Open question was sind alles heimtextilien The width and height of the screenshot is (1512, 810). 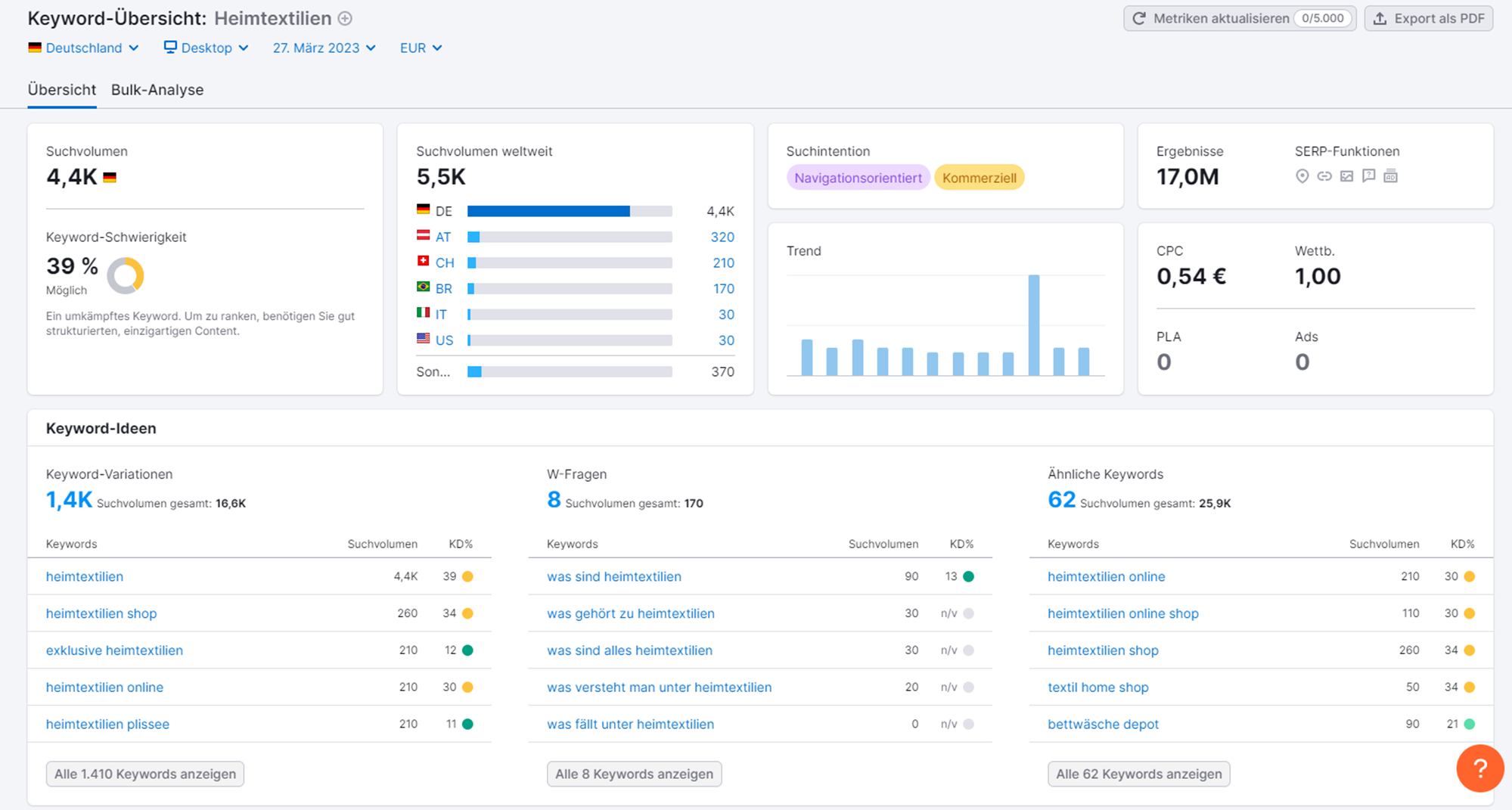[x=629, y=650]
